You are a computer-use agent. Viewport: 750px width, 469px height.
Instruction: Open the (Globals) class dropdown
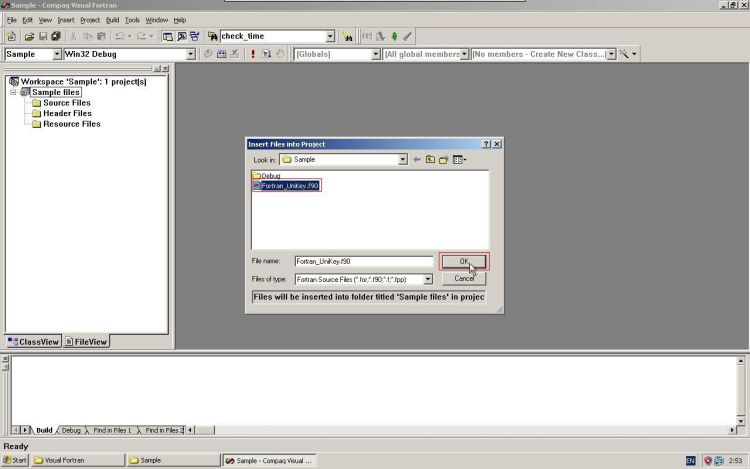point(375,54)
